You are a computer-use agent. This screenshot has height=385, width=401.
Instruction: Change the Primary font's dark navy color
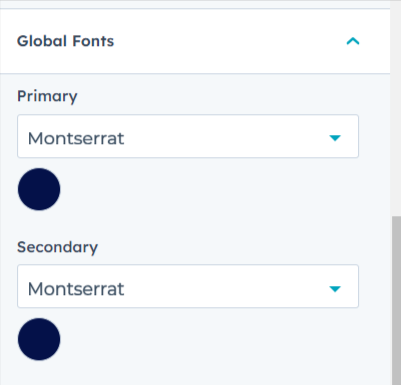[39, 189]
